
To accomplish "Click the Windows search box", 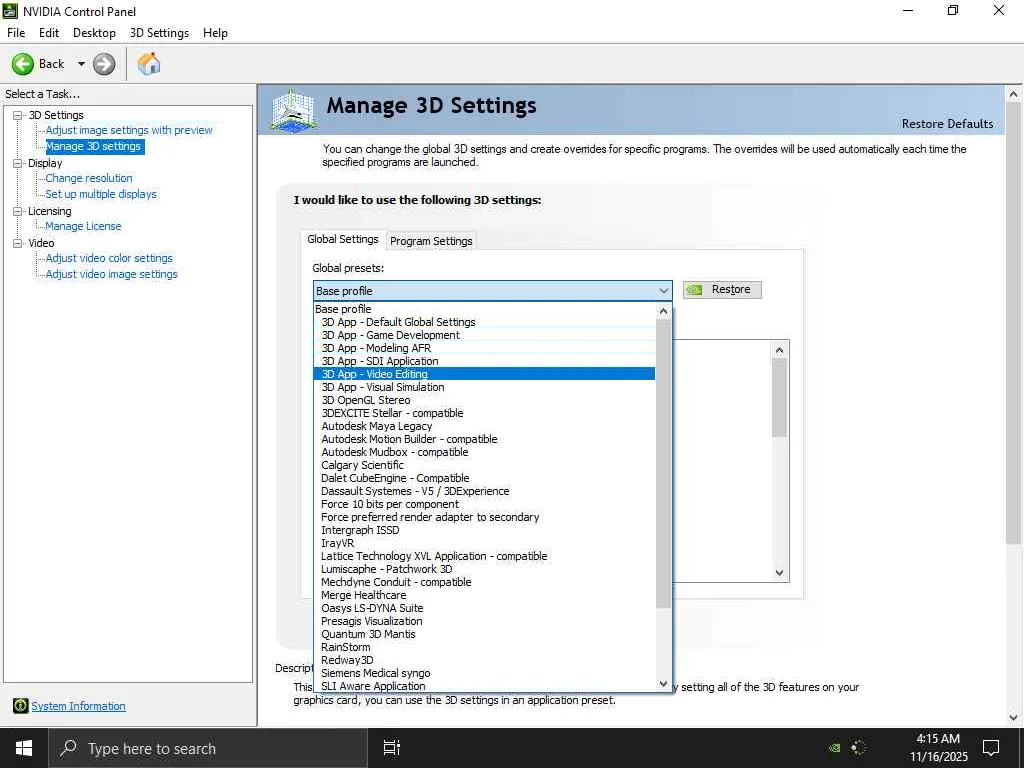I will pos(208,748).
